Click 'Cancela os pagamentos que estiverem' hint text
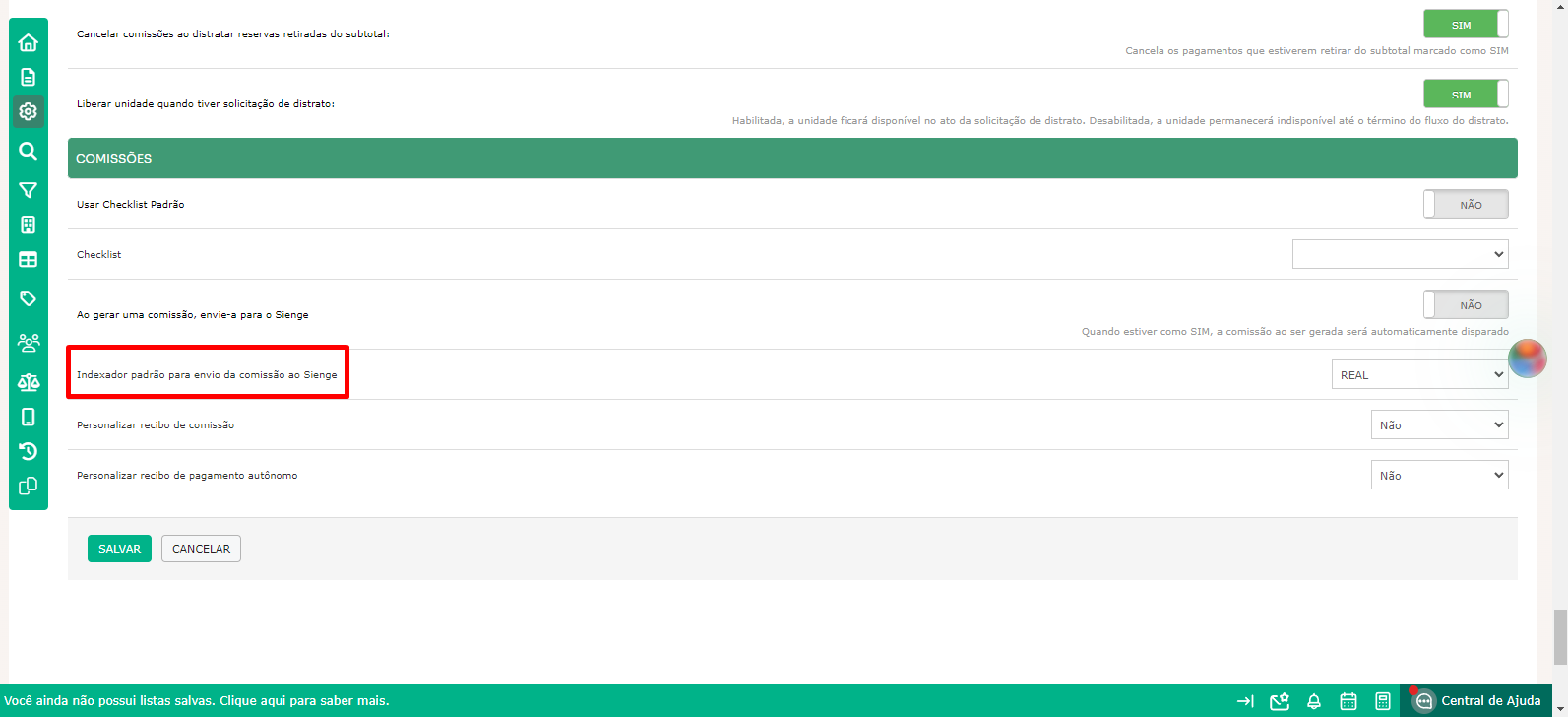Image resolution: width=1568 pixels, height=717 pixels. 1317,51
